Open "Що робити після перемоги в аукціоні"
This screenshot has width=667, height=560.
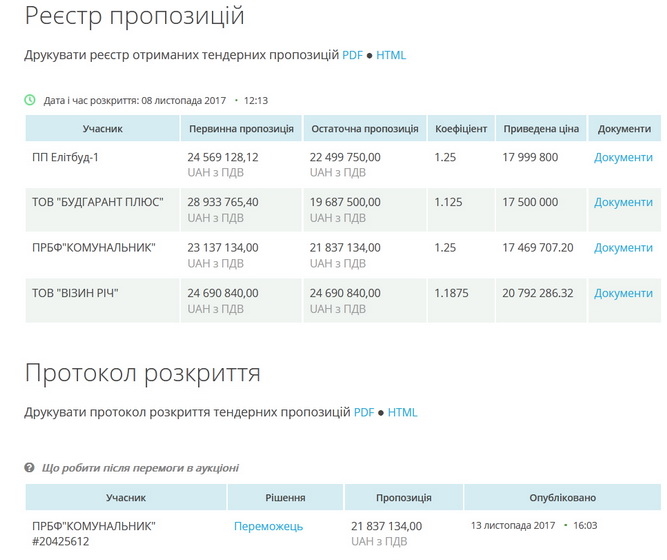pos(140,468)
